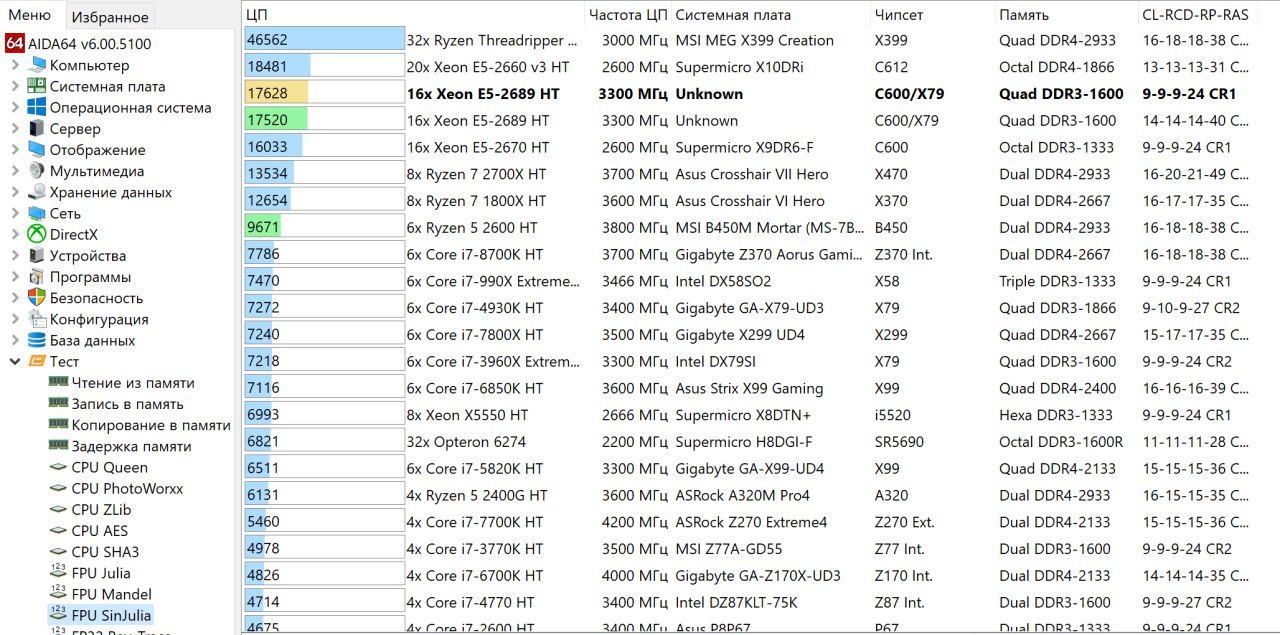Open the CPU ZLib benchmark
This screenshot has height=635, width=1280.
(x=101, y=509)
